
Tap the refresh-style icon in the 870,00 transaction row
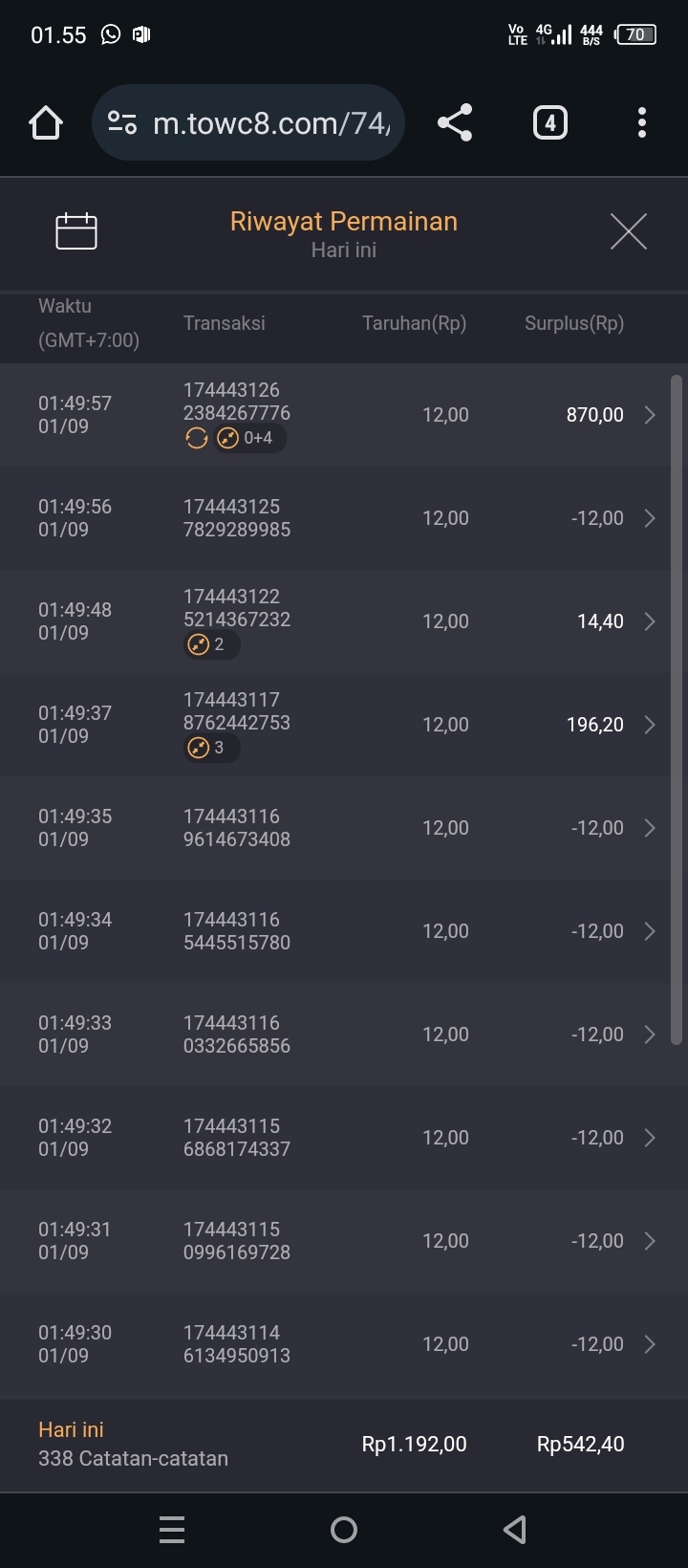[197, 438]
